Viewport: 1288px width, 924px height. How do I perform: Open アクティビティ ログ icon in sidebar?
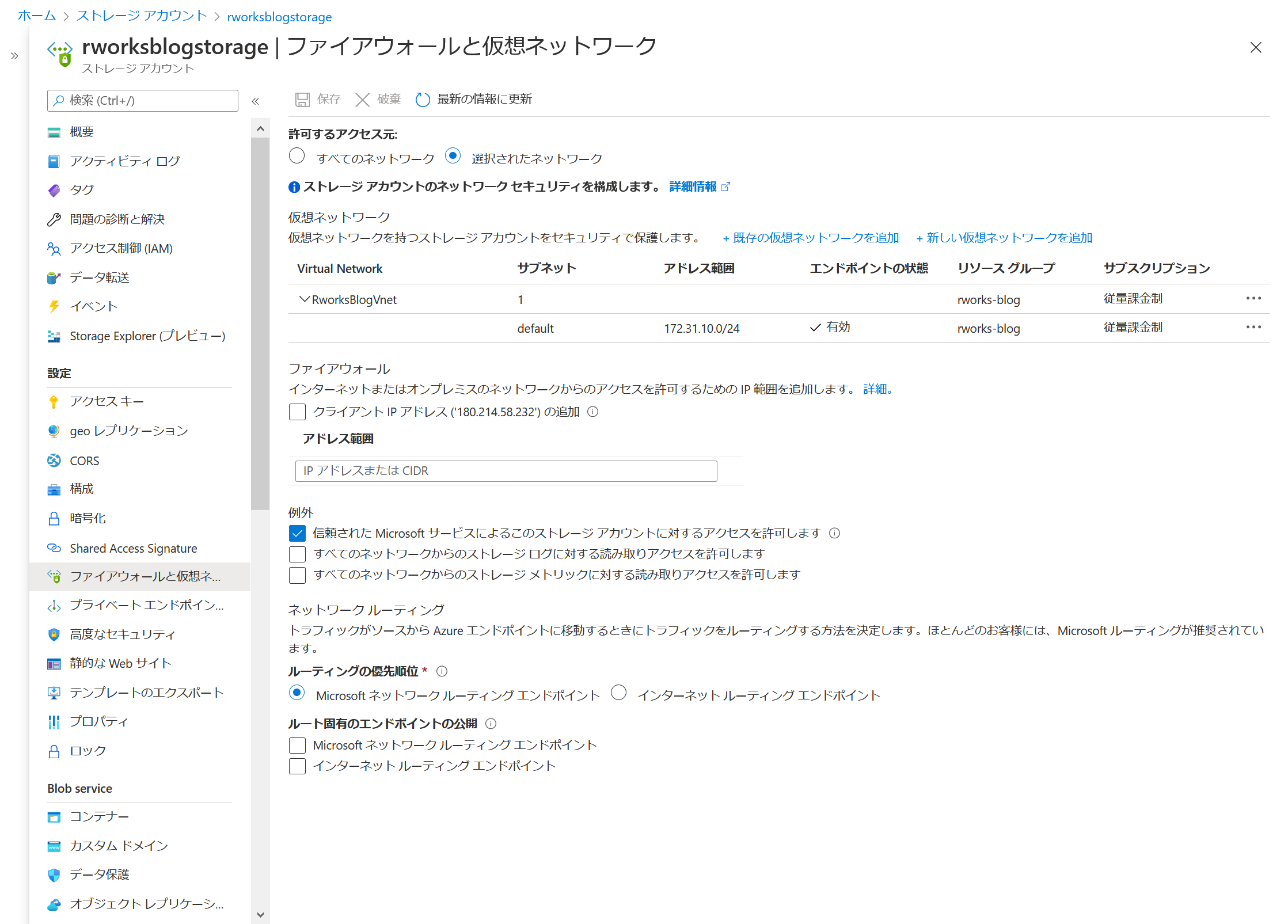click(x=54, y=161)
